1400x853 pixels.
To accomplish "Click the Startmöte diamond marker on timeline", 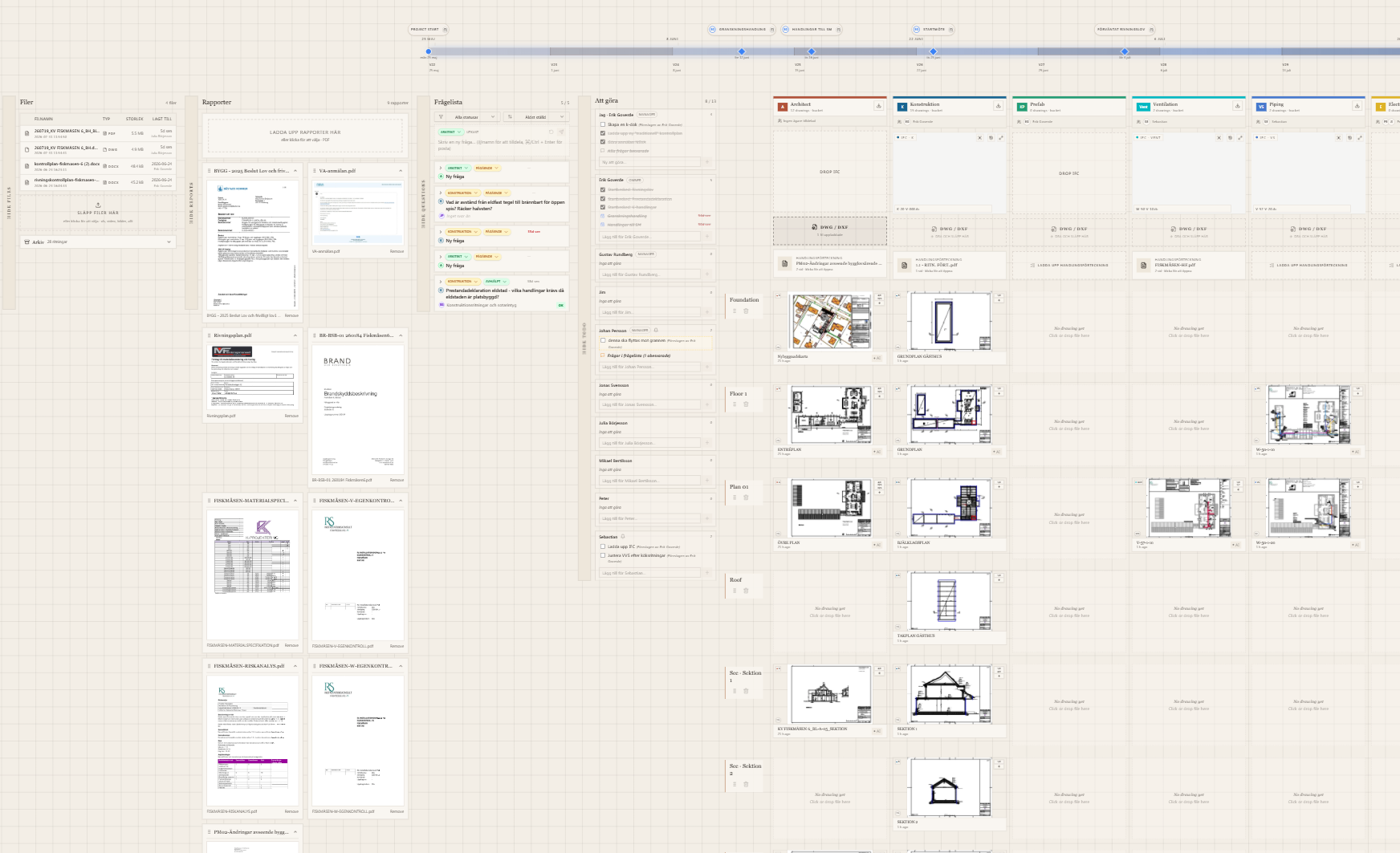I will click(x=933, y=51).
